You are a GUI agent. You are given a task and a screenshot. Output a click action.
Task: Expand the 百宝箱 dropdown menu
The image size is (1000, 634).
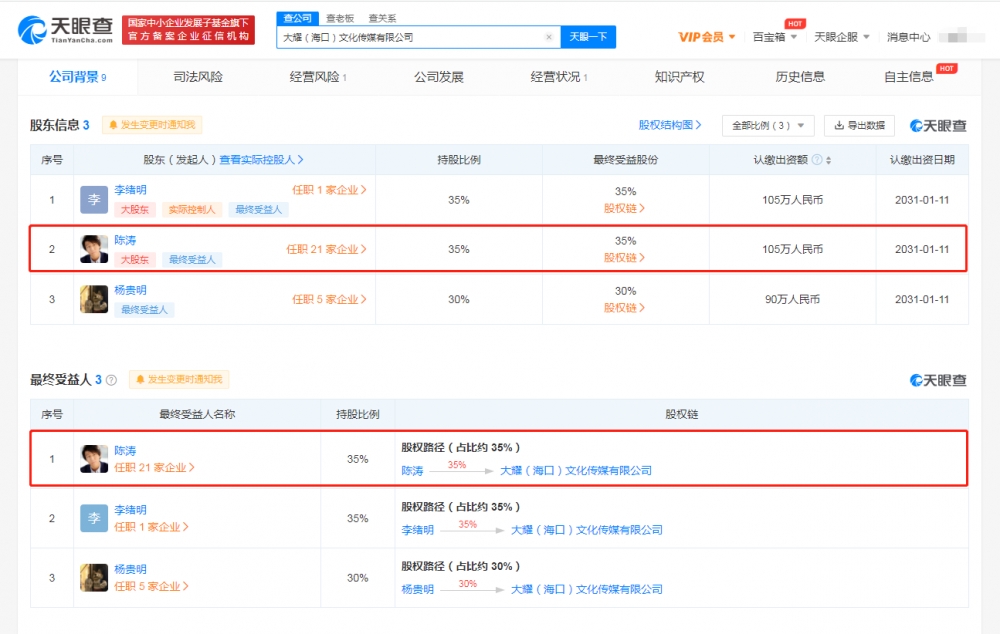point(775,37)
